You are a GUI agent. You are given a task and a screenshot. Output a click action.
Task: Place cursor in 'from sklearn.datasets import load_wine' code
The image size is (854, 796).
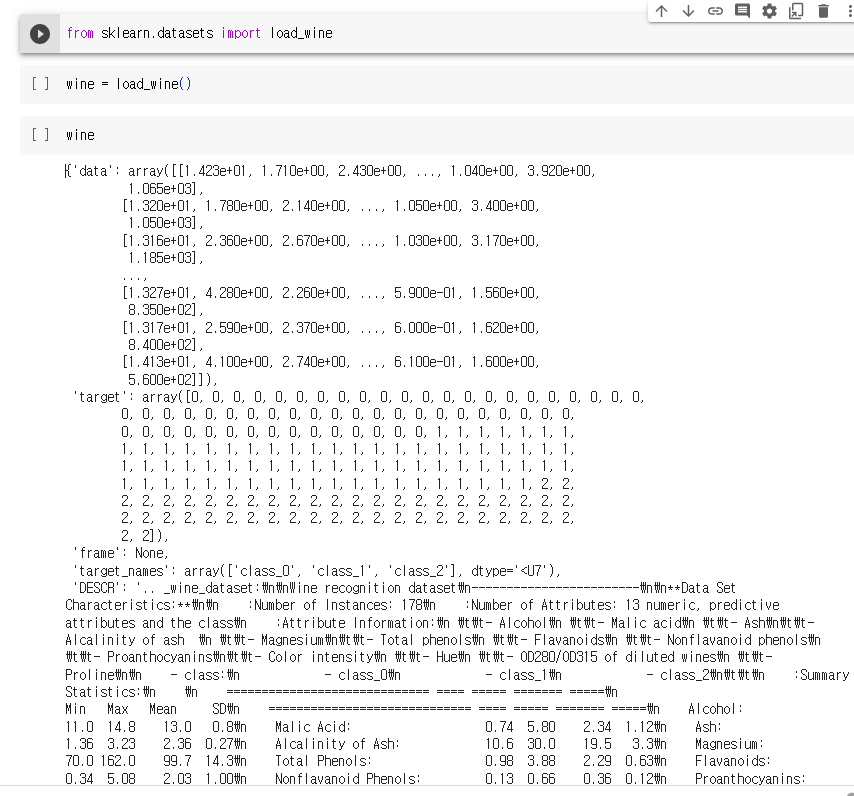click(x=199, y=33)
